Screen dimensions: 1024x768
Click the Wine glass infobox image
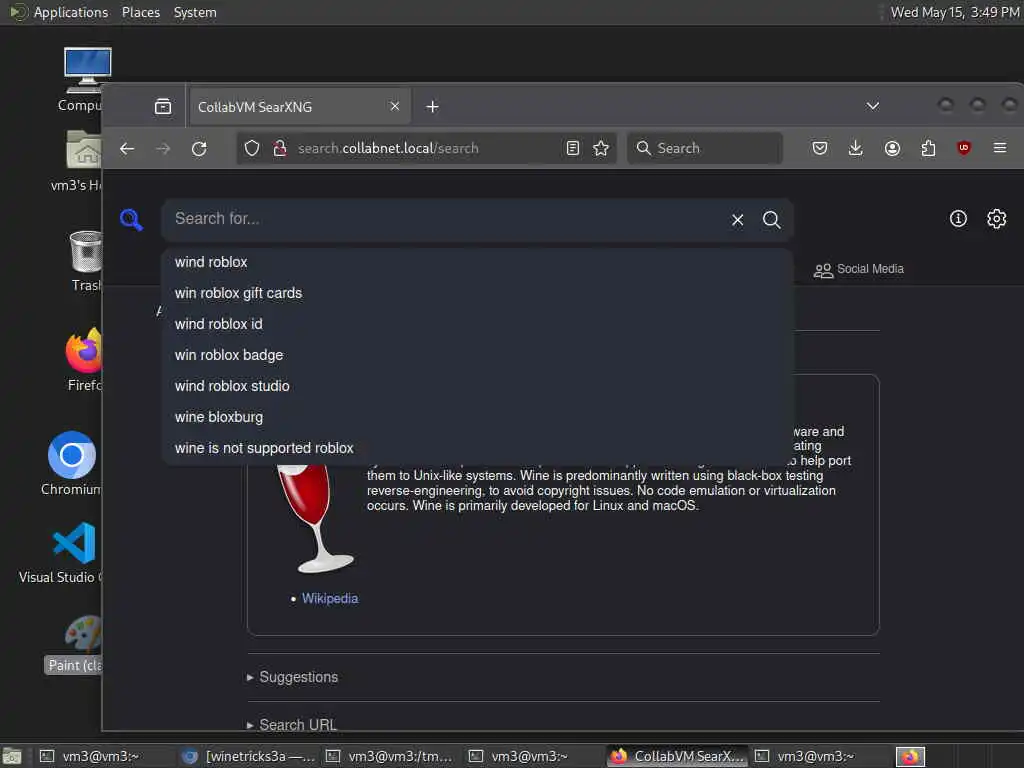tap(315, 519)
